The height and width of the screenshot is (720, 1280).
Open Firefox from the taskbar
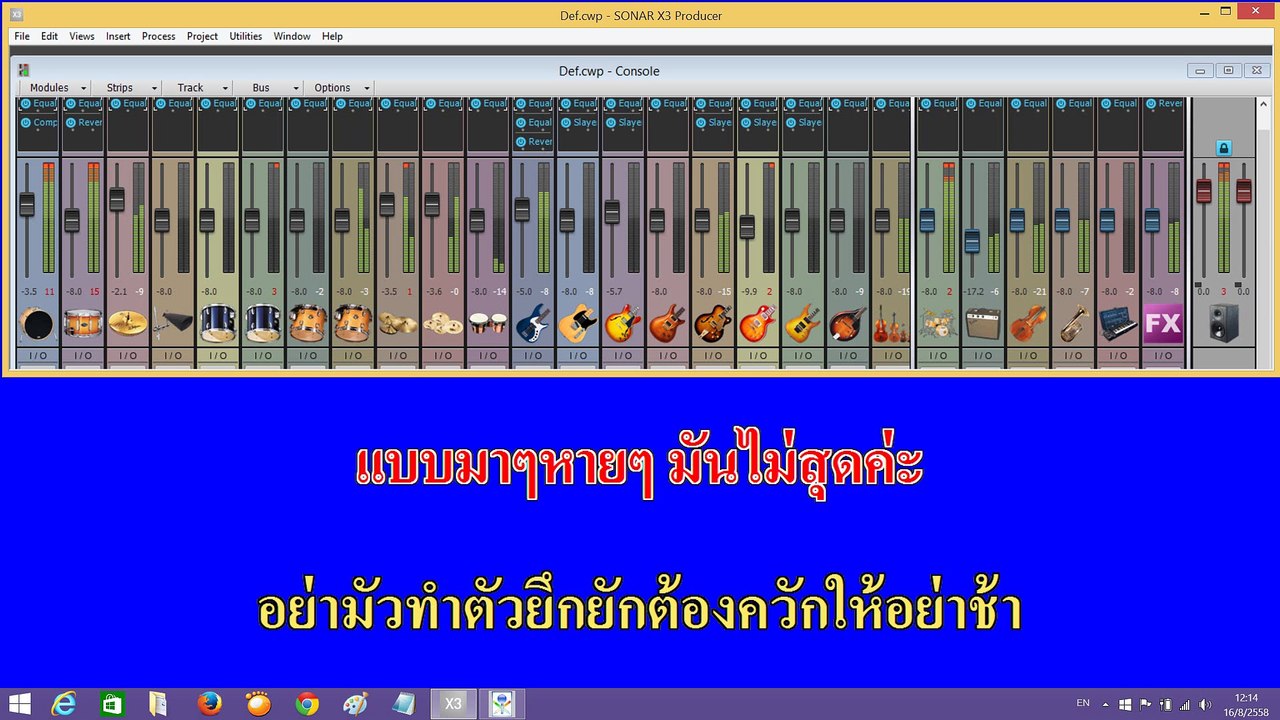click(x=210, y=704)
